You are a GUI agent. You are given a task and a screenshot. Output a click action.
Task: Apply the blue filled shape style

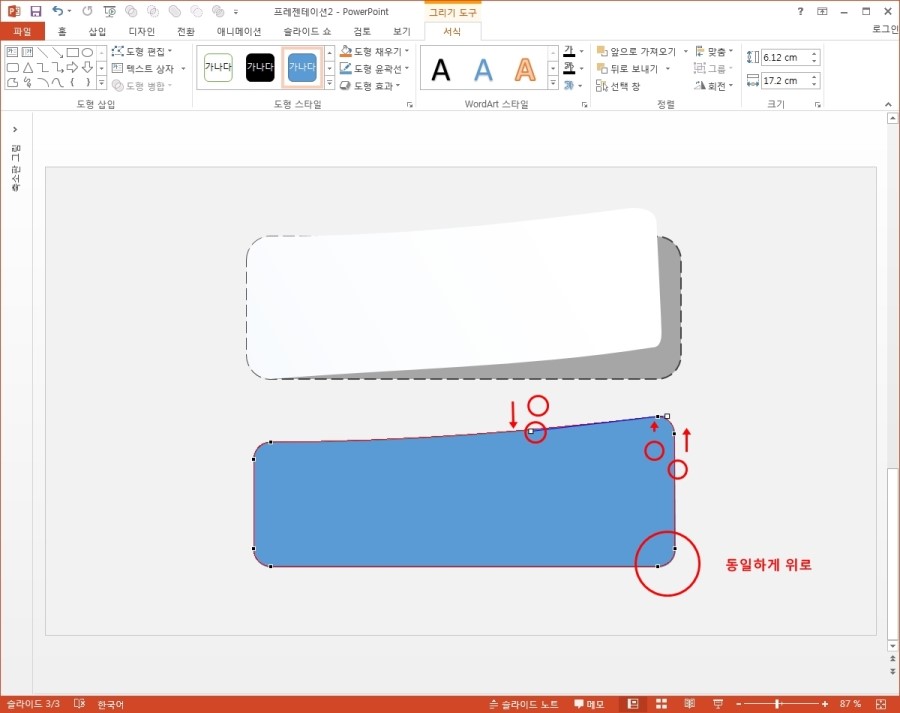[302, 68]
